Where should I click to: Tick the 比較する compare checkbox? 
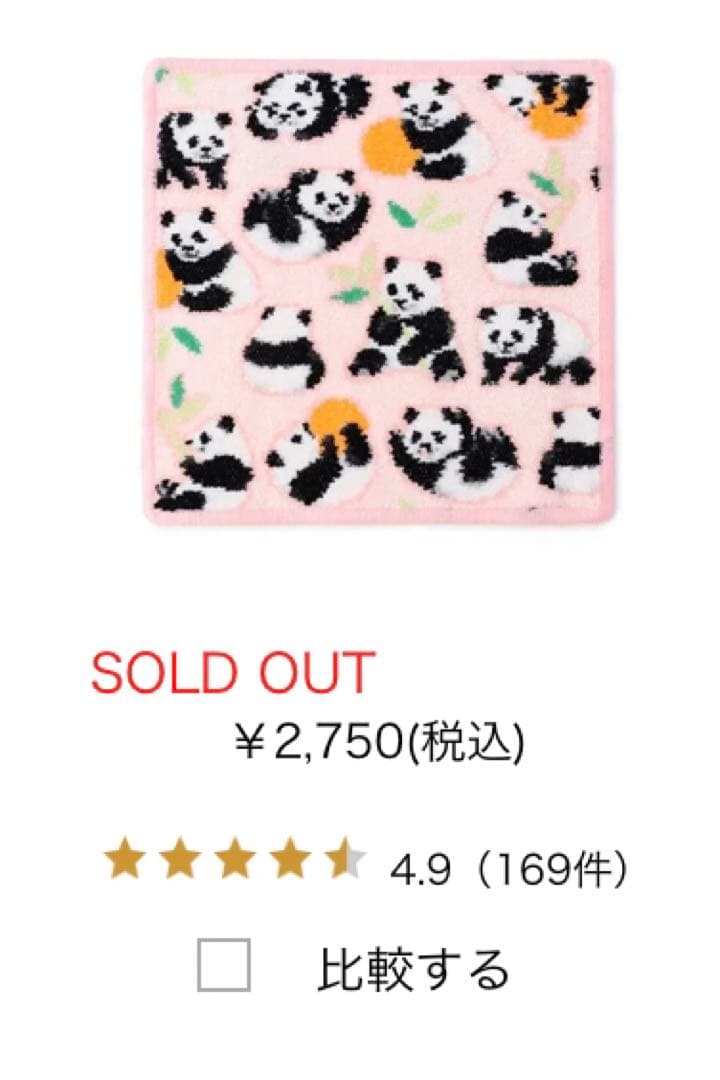(224, 964)
